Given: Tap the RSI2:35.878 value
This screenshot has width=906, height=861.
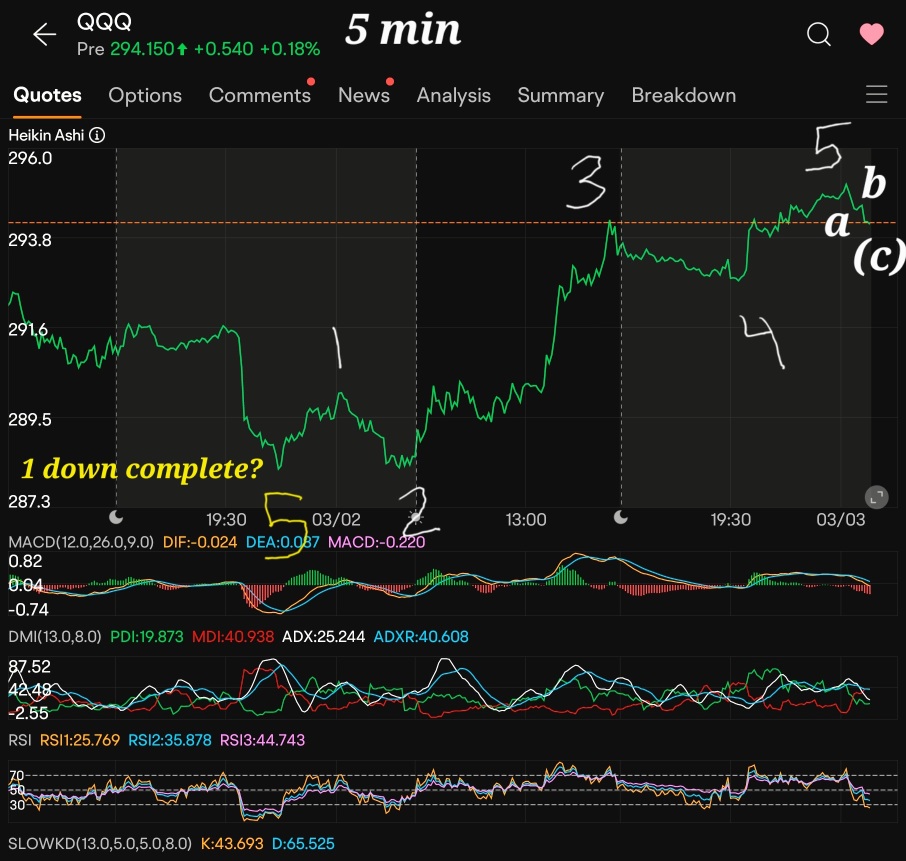Looking at the screenshot, I should 170,740.
